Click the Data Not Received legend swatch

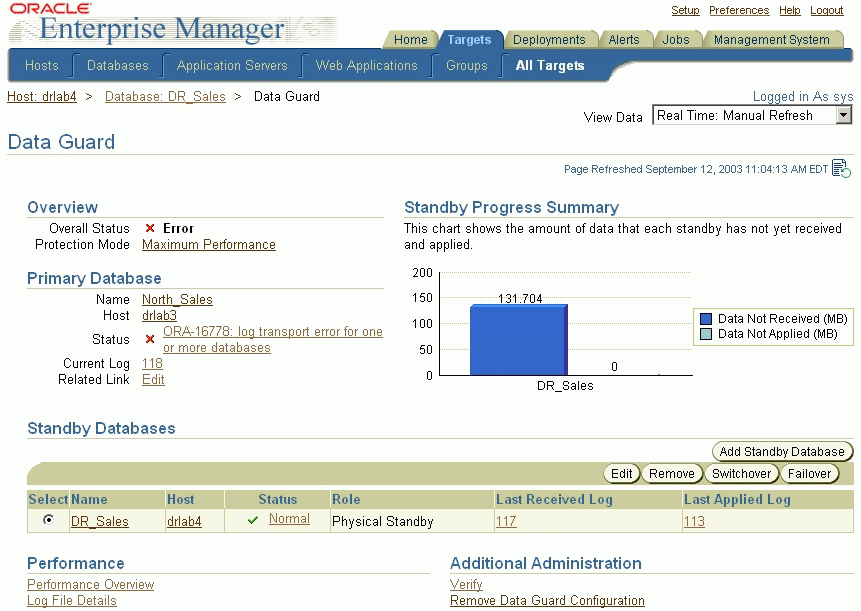[x=706, y=318]
